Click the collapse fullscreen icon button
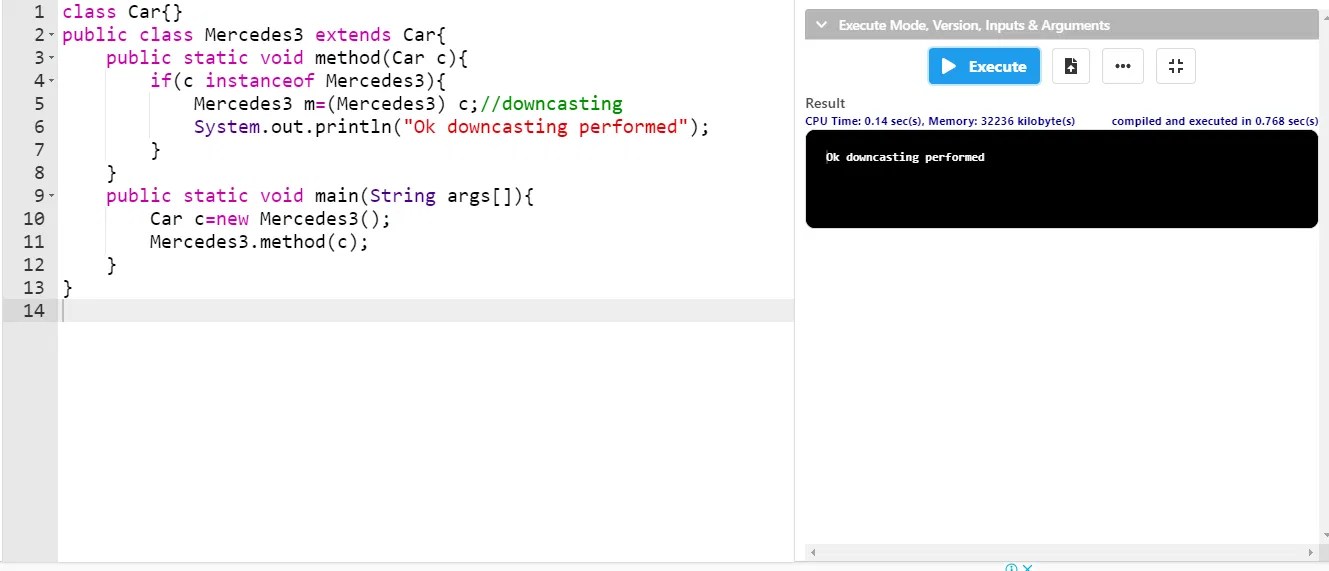 [1176, 66]
